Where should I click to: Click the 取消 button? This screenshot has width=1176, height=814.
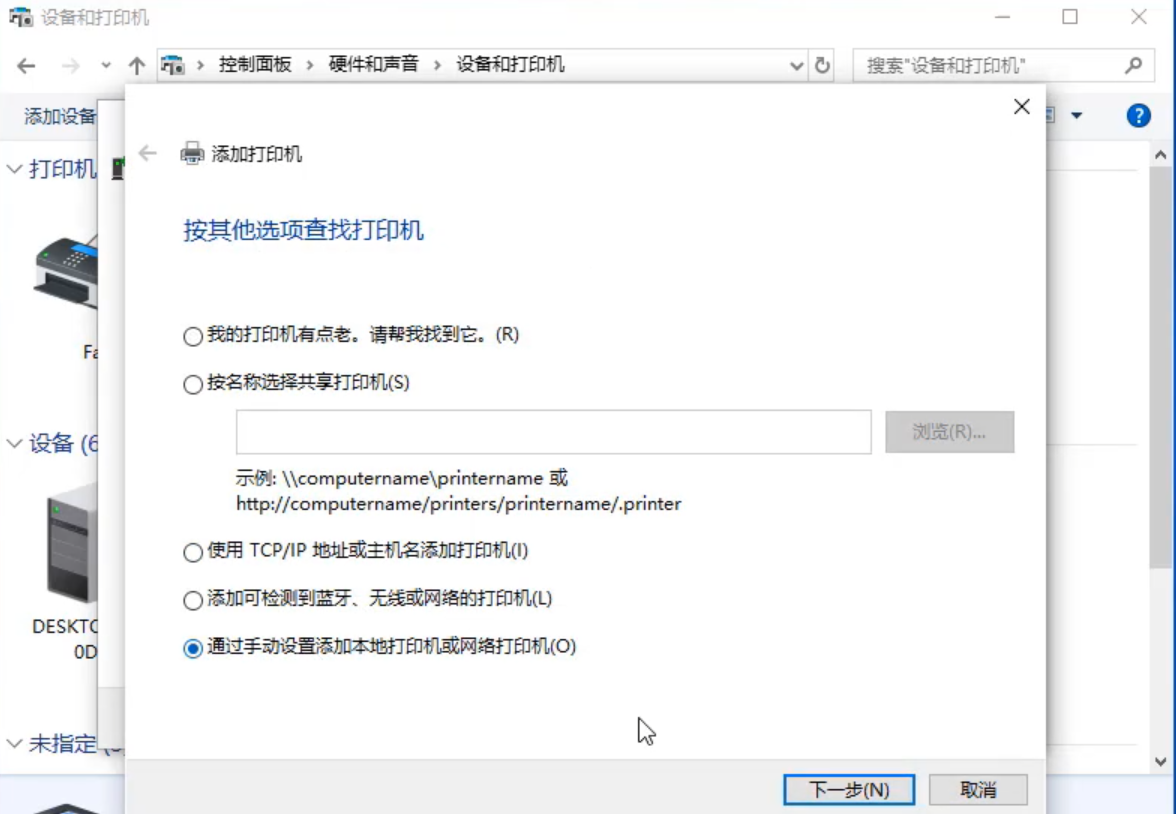tap(977, 790)
